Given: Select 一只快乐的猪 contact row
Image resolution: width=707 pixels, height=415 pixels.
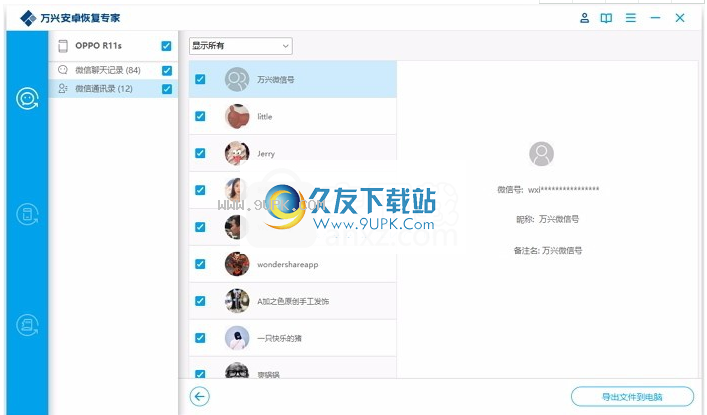Looking at the screenshot, I should coord(293,338).
